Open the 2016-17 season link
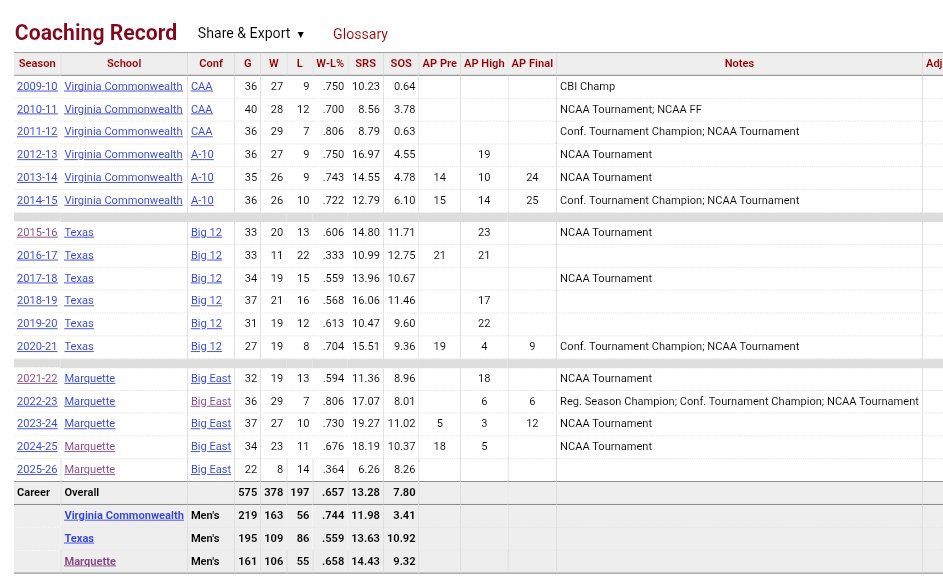Viewport: 943px width, 577px height. coord(37,255)
